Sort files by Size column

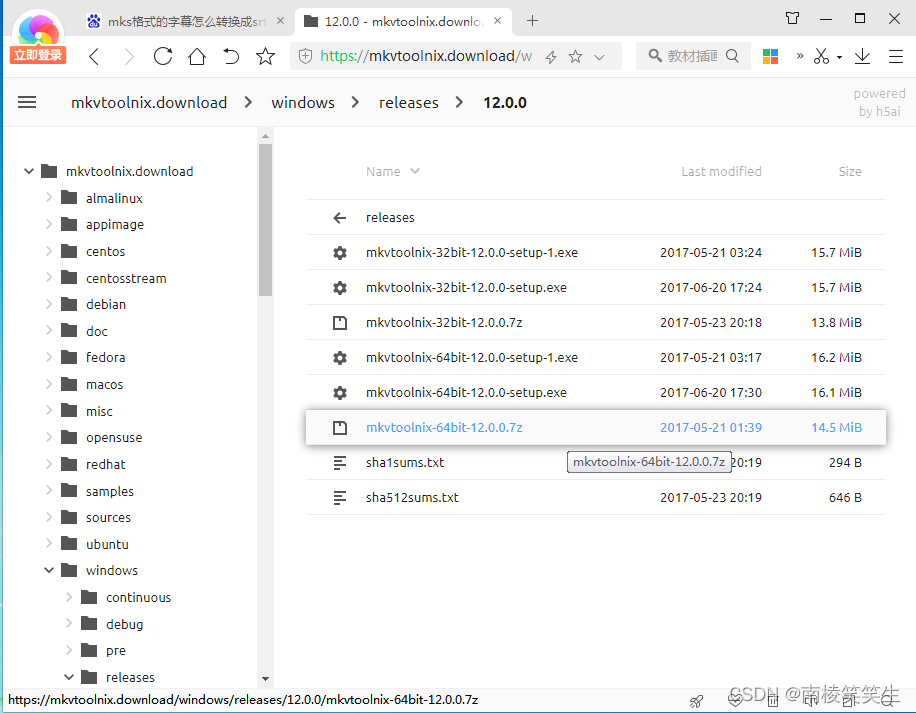coord(850,172)
